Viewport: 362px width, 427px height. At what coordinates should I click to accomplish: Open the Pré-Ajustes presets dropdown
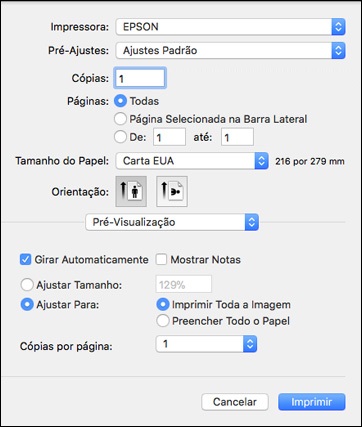pyautogui.click(x=230, y=51)
